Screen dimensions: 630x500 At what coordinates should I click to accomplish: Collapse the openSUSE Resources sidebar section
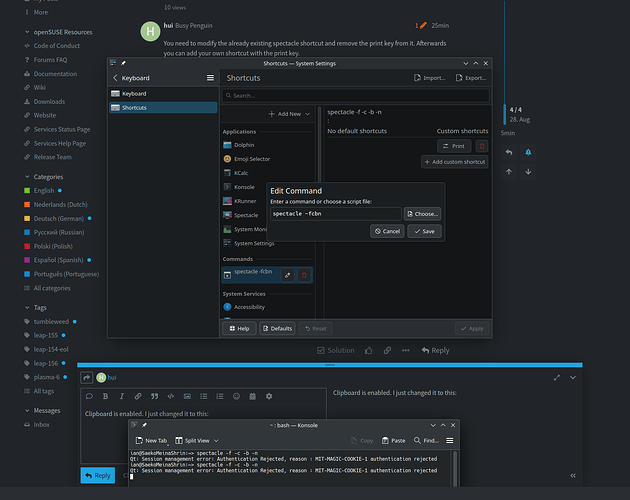click(58, 32)
